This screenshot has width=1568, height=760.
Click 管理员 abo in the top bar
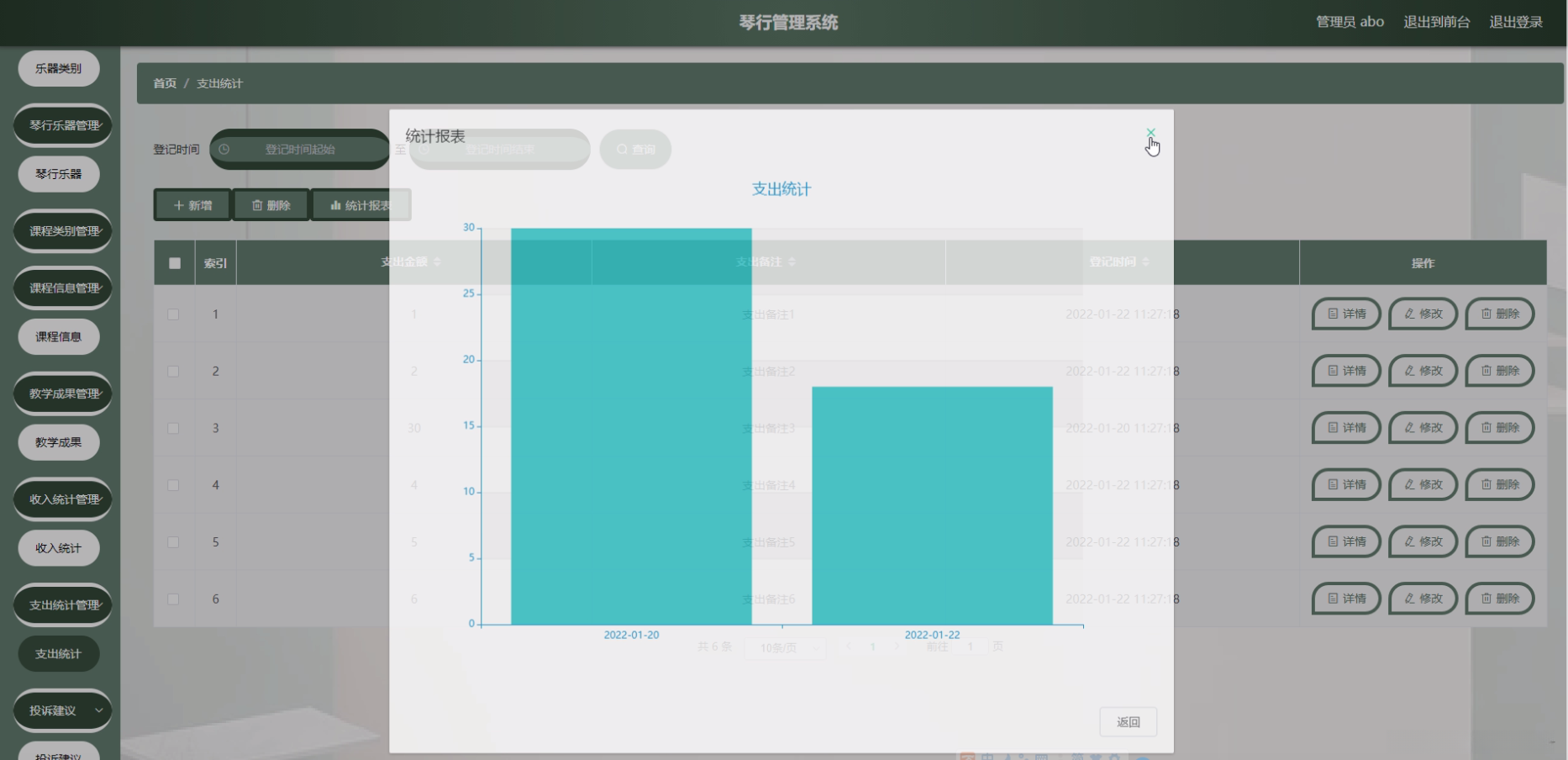pyautogui.click(x=1350, y=22)
